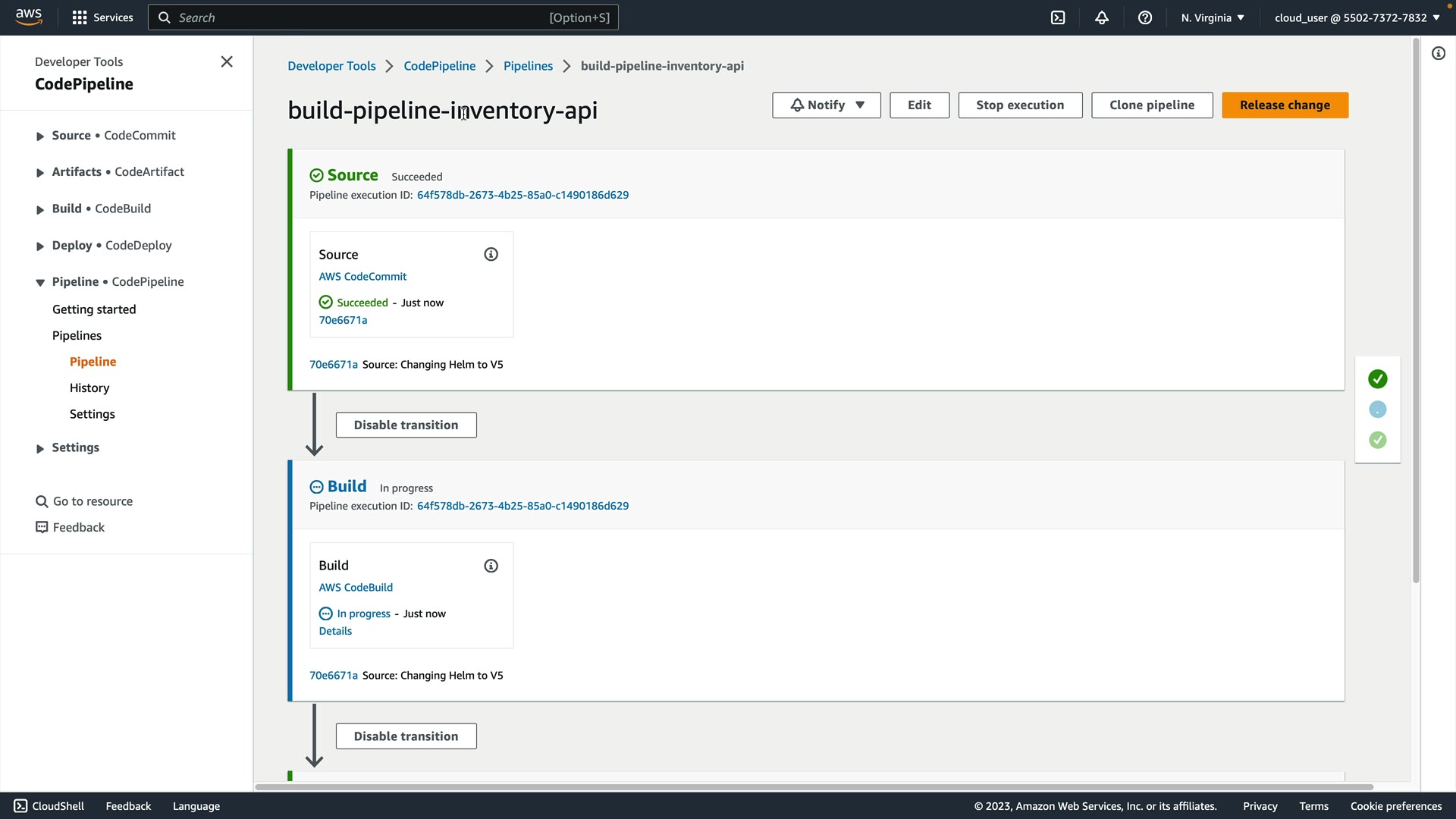This screenshot has height=819, width=1456.
Task: Jump to the in-progress stage blue indicator
Action: (1378, 409)
